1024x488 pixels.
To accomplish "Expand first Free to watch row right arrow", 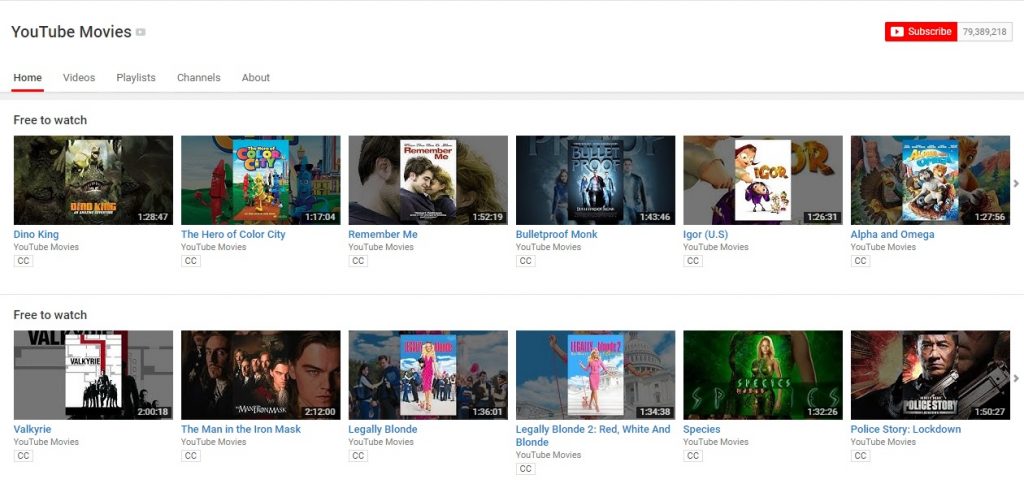I will coord(1016,183).
